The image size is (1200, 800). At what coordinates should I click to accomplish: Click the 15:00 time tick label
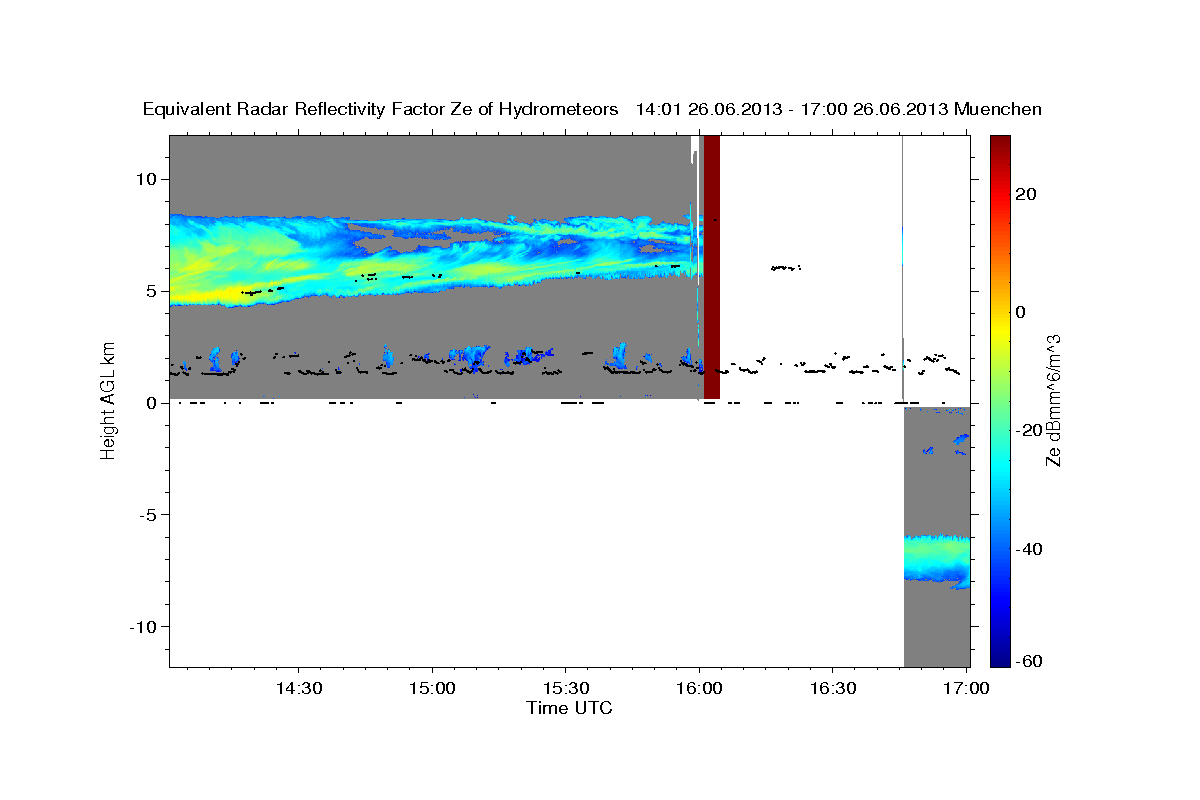point(432,689)
